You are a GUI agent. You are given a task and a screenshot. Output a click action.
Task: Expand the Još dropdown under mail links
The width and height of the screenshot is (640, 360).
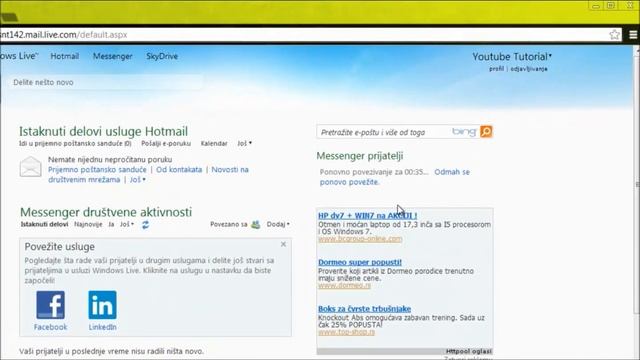pos(138,180)
